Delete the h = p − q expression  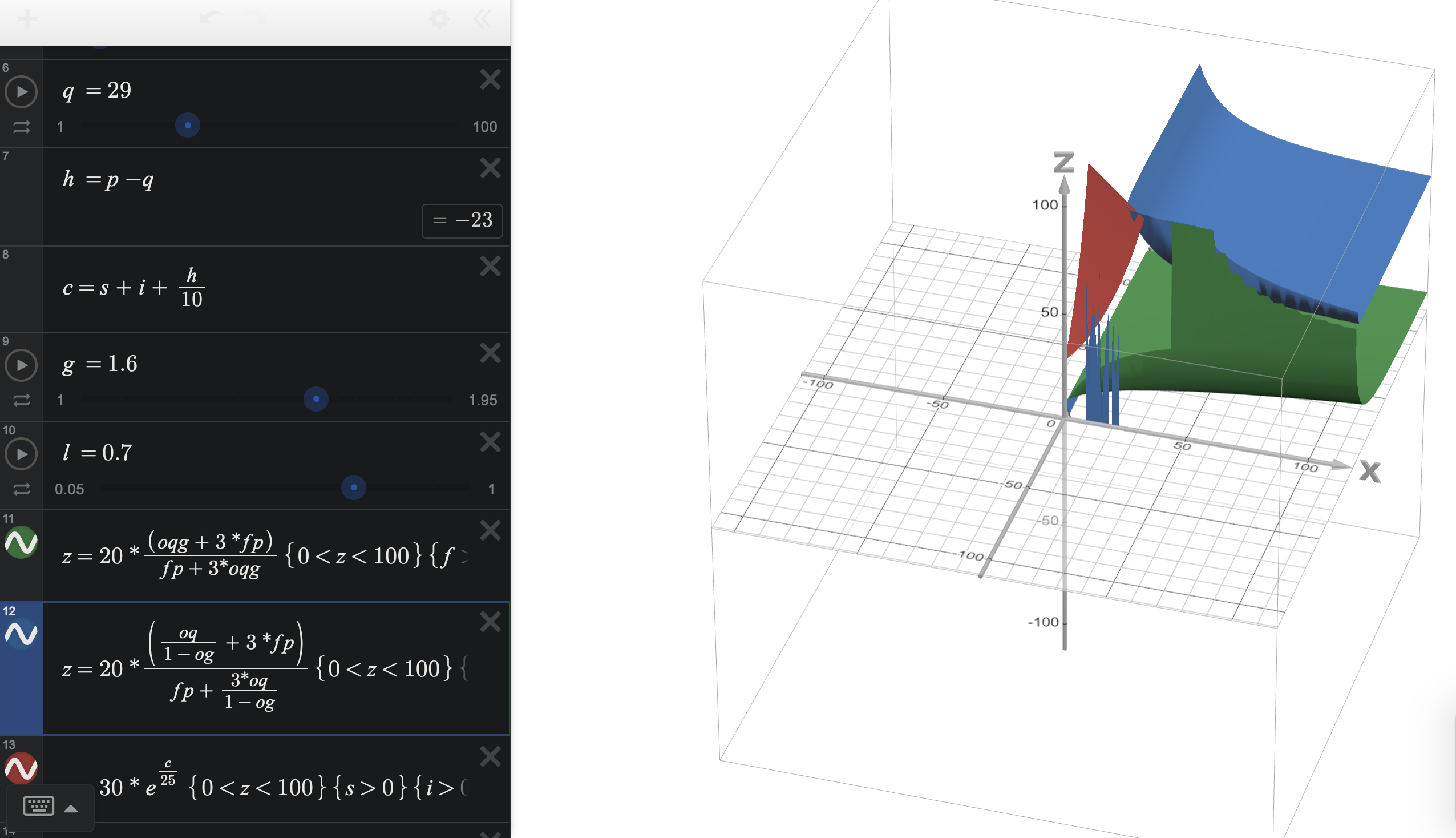click(490, 168)
